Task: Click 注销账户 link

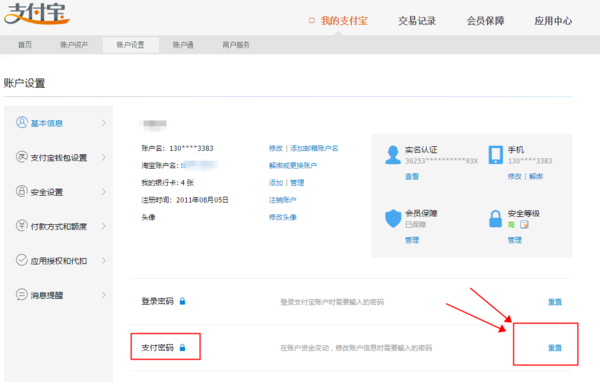Action: pos(282,200)
